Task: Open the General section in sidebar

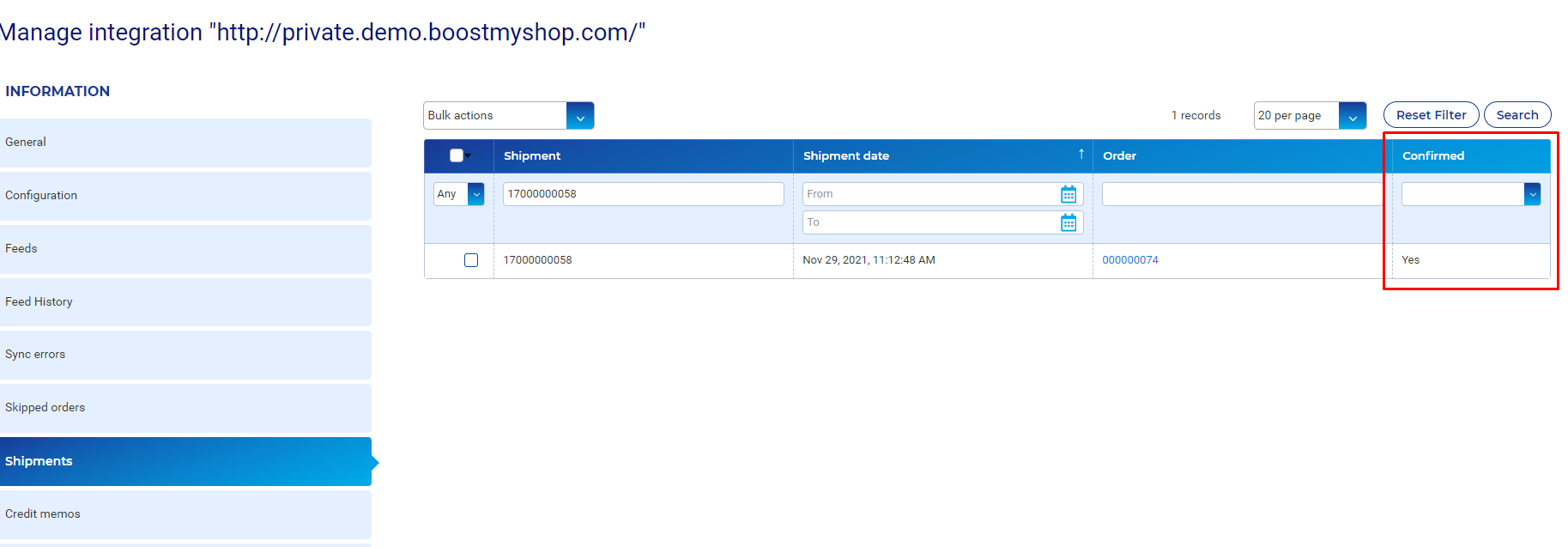Action: (185, 143)
